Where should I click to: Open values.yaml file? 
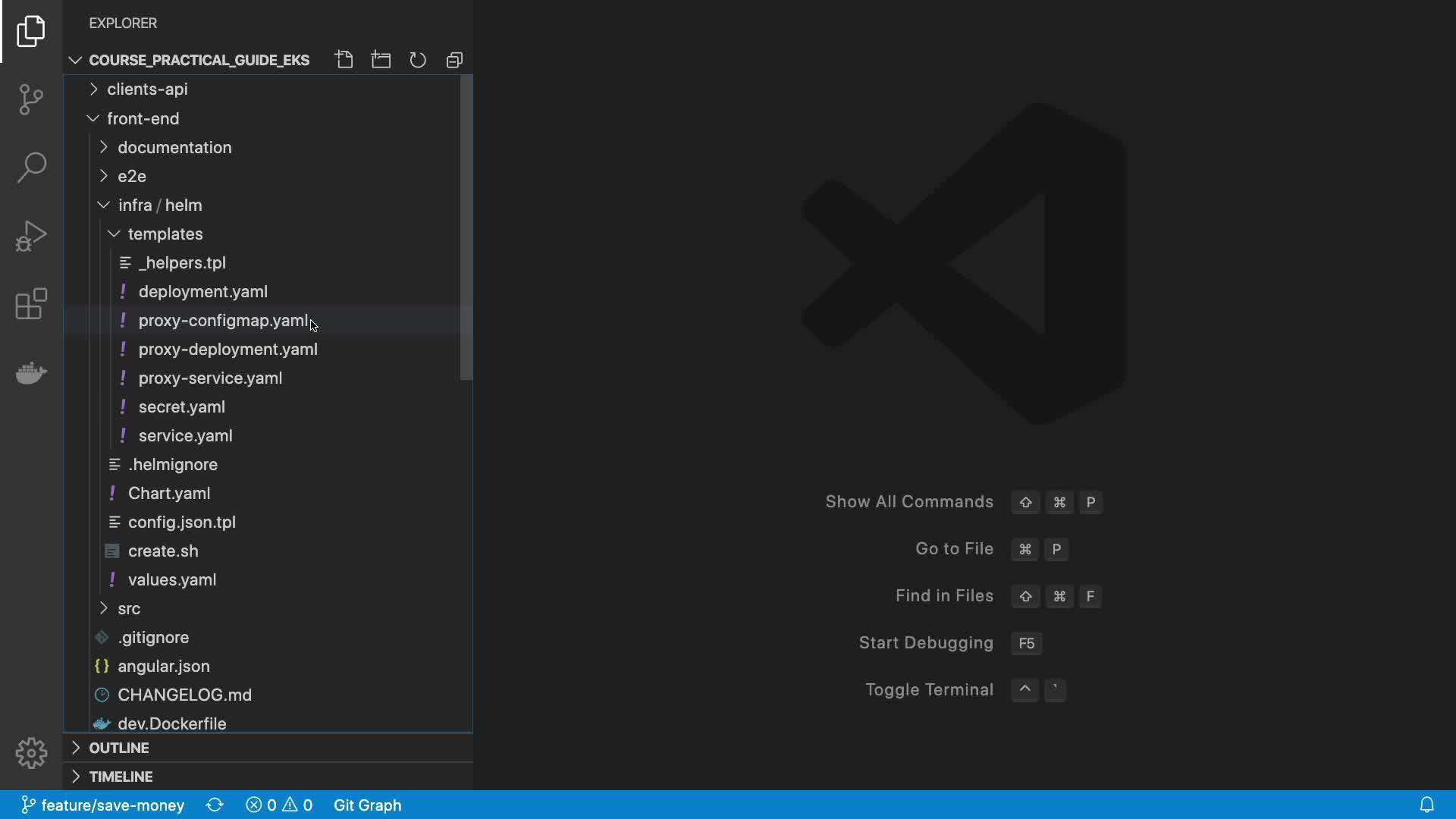[x=172, y=580]
